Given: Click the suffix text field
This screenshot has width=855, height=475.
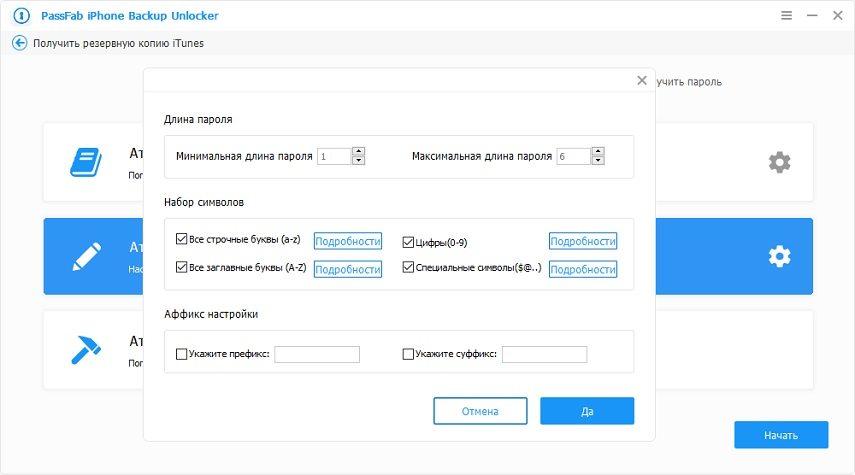Looking at the screenshot, I should (545, 354).
